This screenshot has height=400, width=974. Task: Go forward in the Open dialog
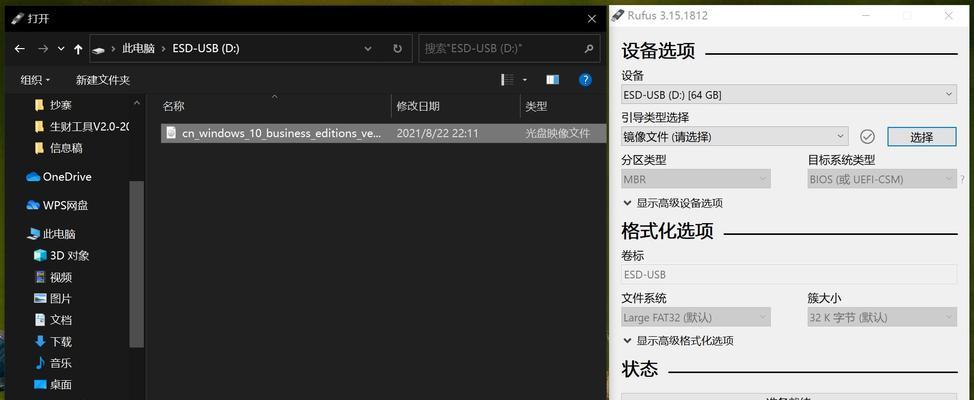(42, 49)
